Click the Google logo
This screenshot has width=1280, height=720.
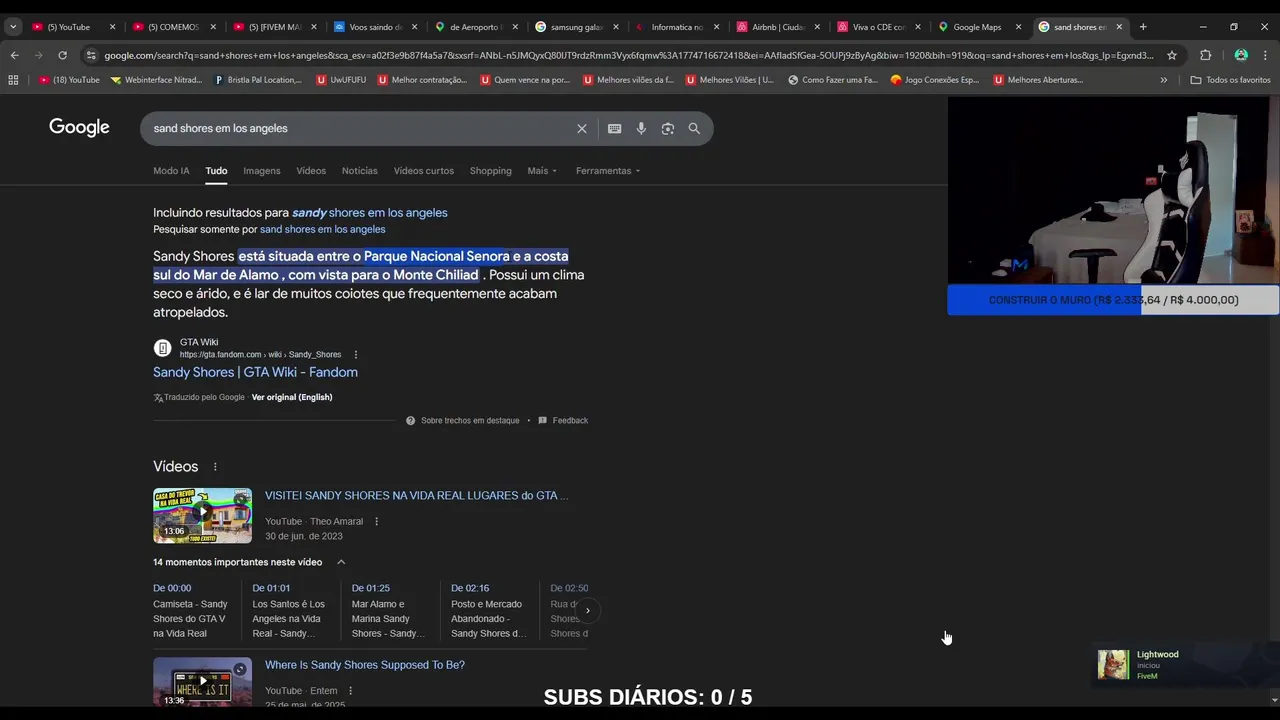pos(79,127)
